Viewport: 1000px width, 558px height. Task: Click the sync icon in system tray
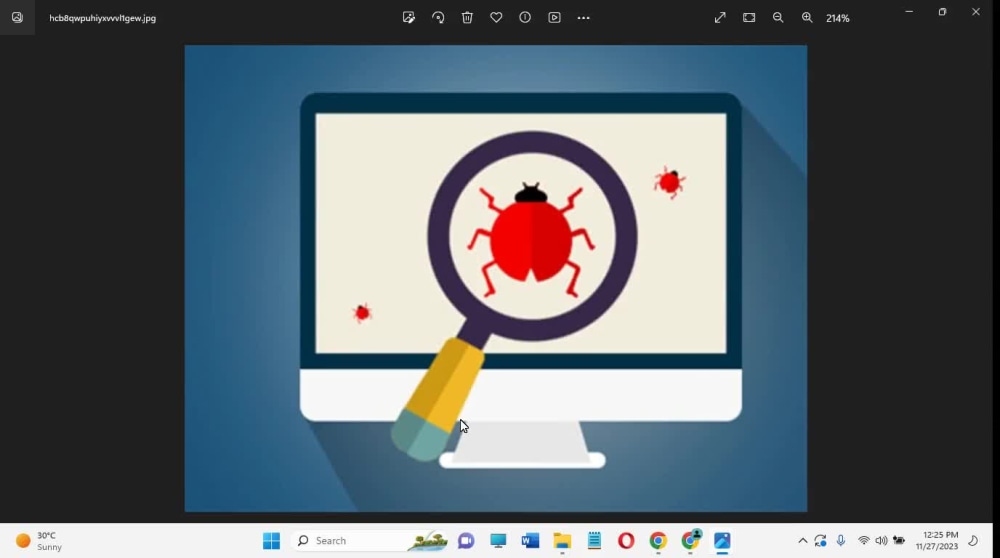click(820, 541)
